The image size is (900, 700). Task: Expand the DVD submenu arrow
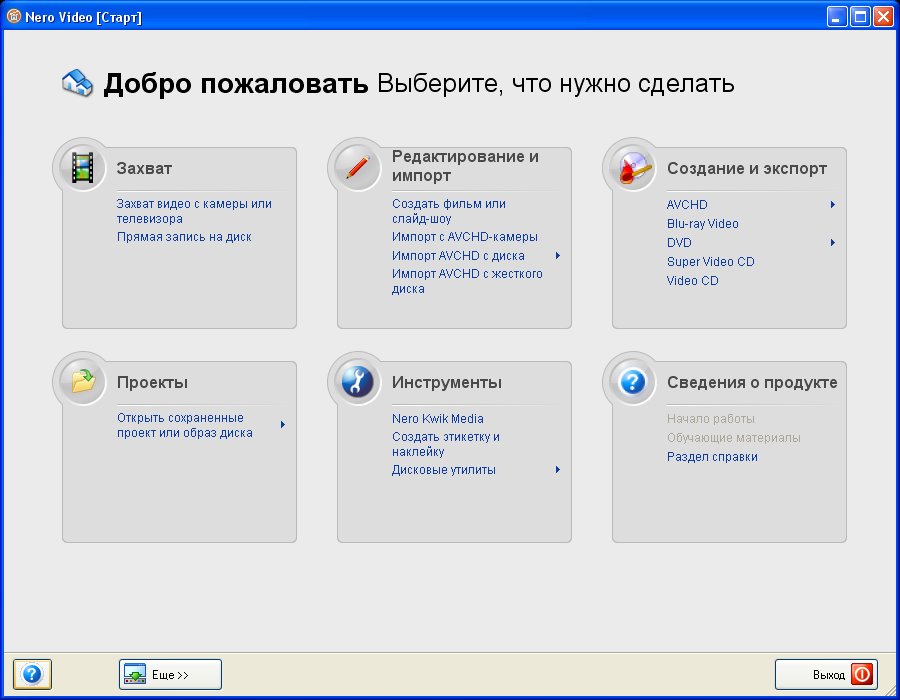(x=832, y=243)
